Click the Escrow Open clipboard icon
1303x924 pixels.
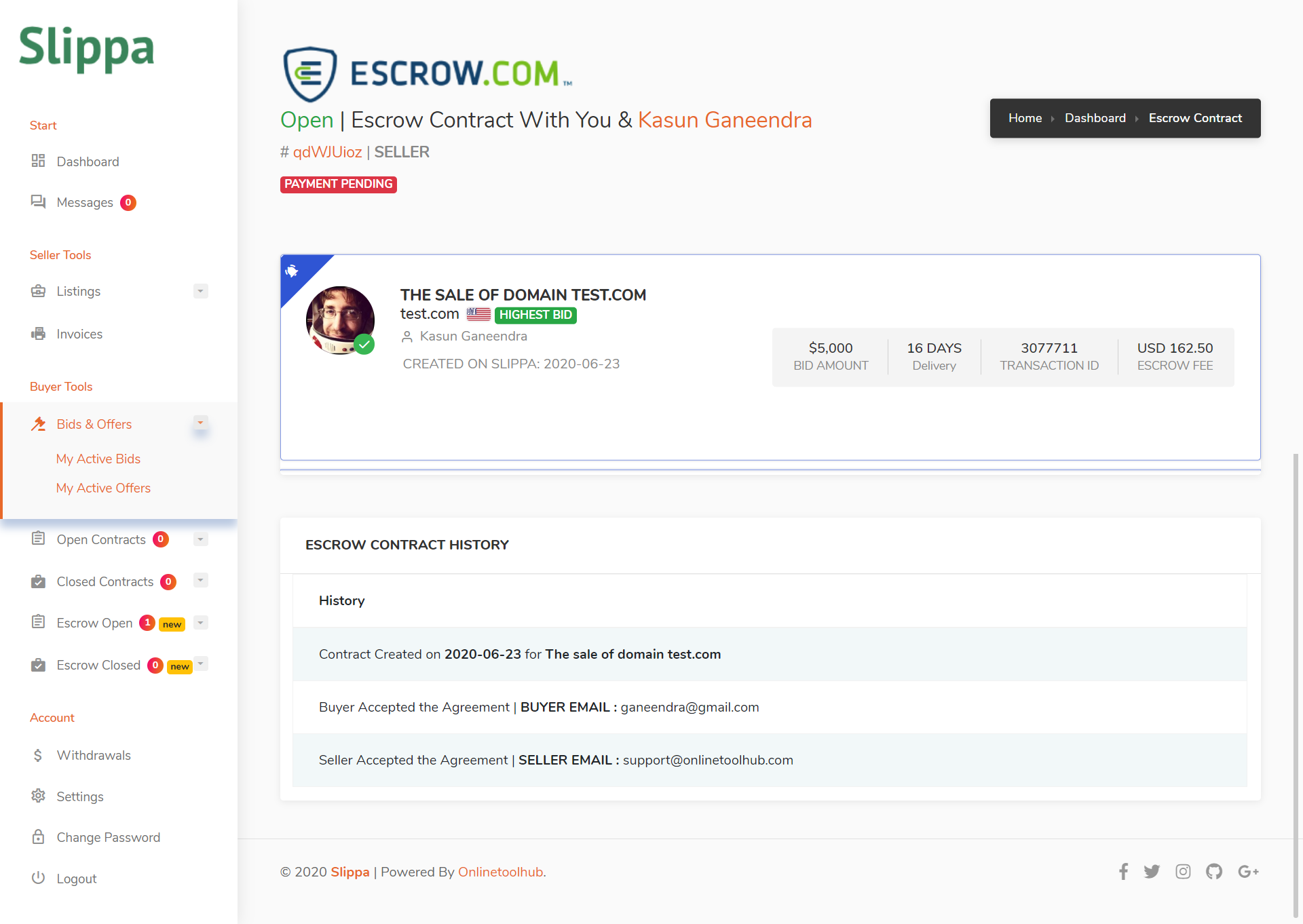click(x=38, y=622)
